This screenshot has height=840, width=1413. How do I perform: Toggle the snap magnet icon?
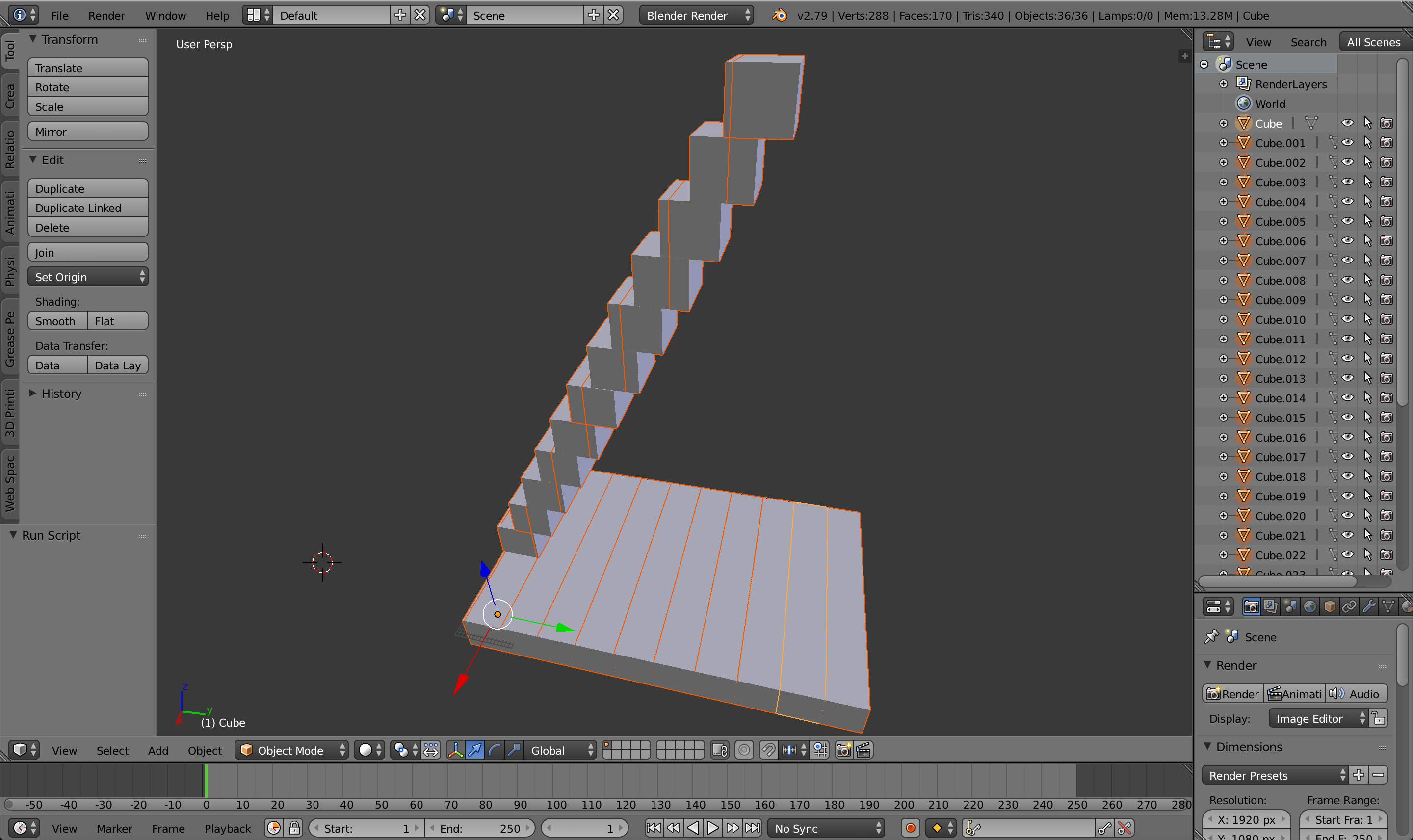pyautogui.click(x=768, y=750)
